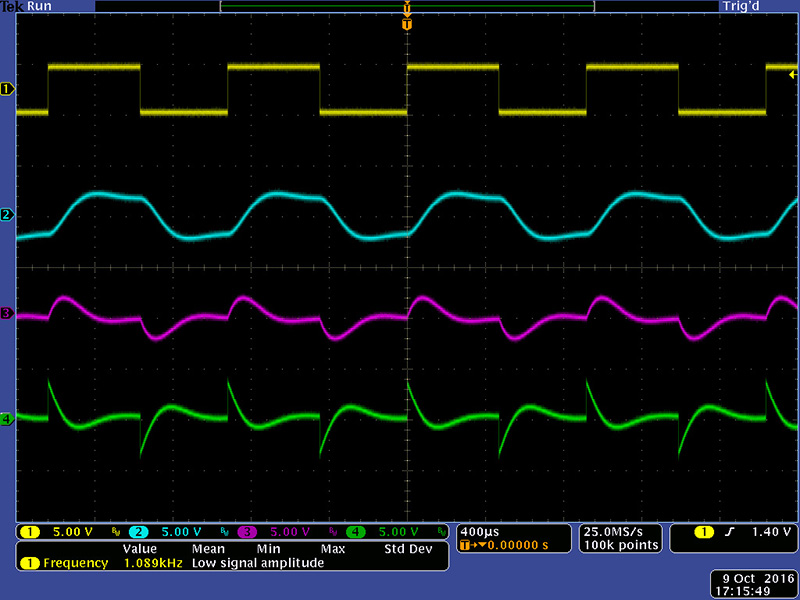800x600 pixels.
Task: Select the cyan channel 2 badge in the readout bar
Action: tap(138, 532)
